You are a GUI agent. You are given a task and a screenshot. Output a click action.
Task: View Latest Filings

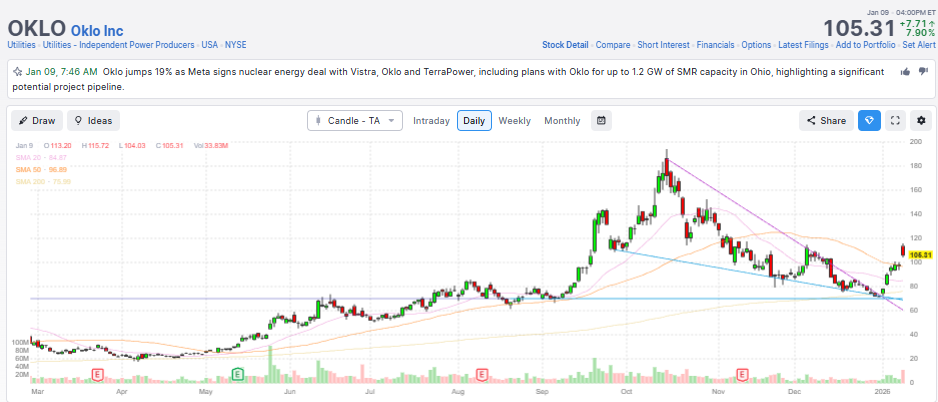[803, 45]
